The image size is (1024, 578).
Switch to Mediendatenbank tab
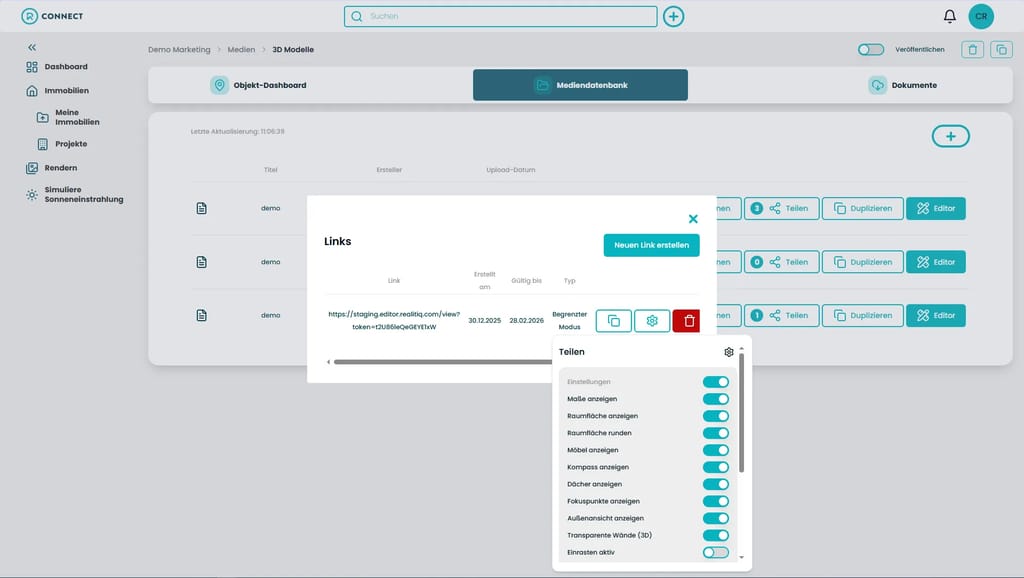(580, 85)
